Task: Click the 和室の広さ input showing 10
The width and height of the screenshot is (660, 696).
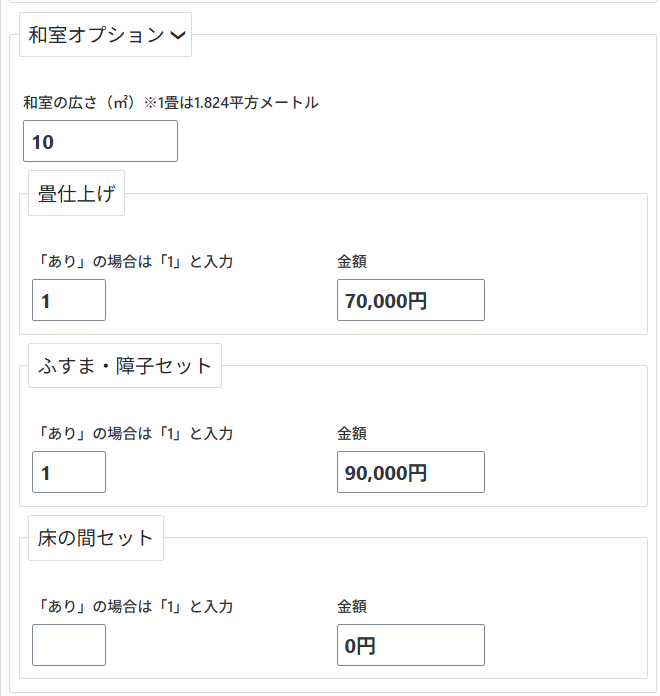Action: click(x=100, y=142)
